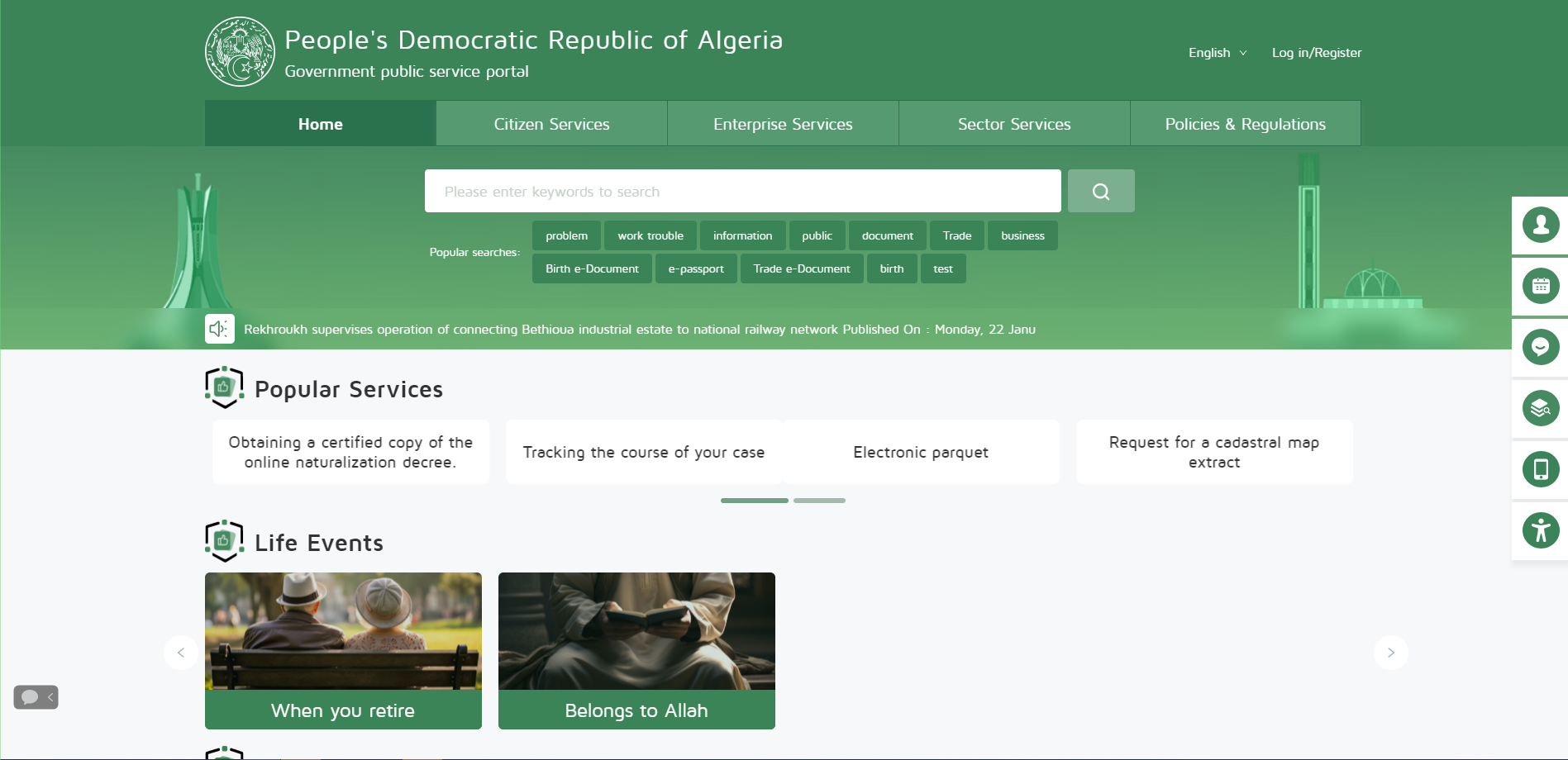Expand the gray chat widget
This screenshot has height=760, width=1568.
coord(36,697)
